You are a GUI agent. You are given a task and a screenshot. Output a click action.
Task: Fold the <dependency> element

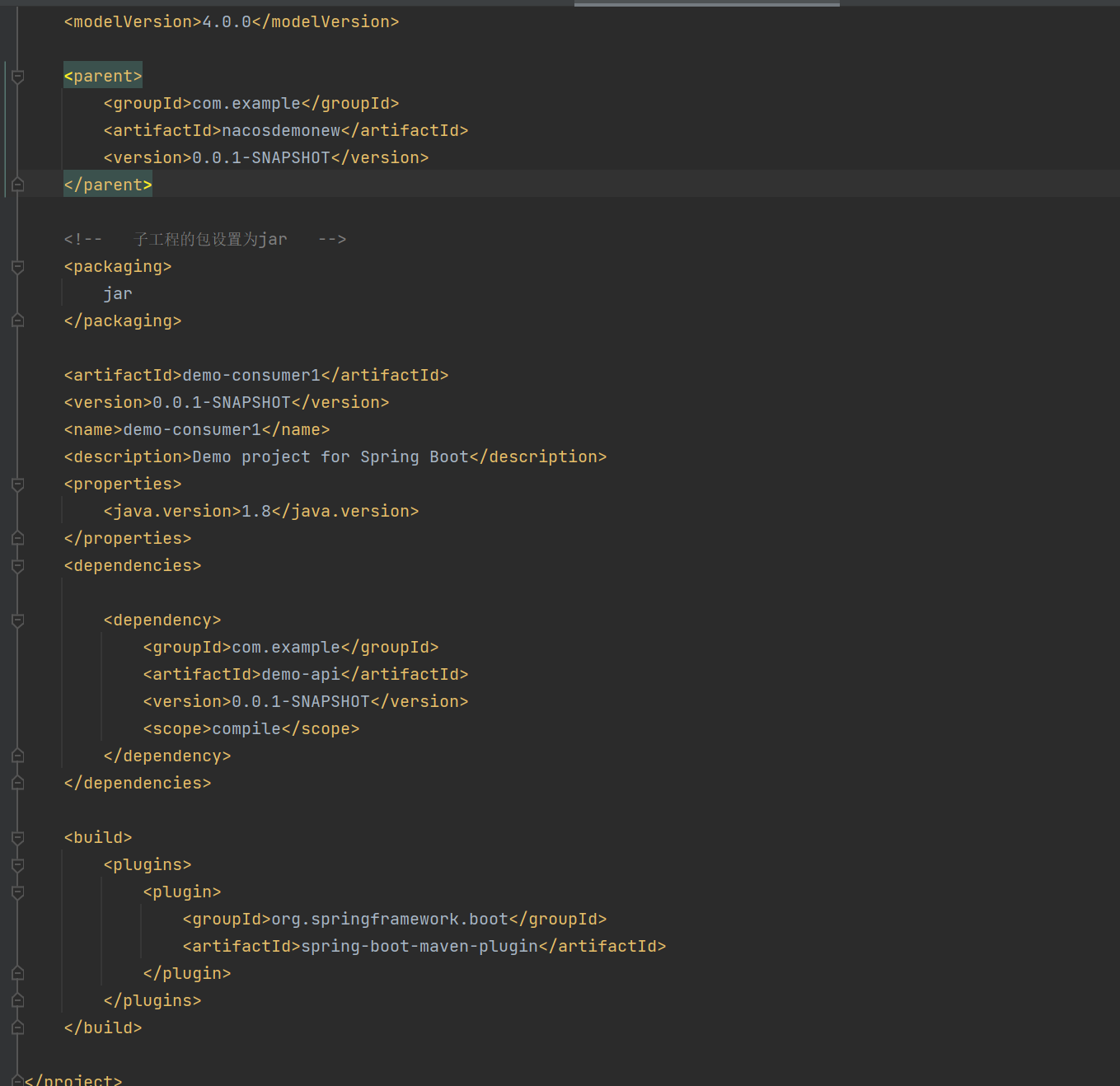pos(17,620)
